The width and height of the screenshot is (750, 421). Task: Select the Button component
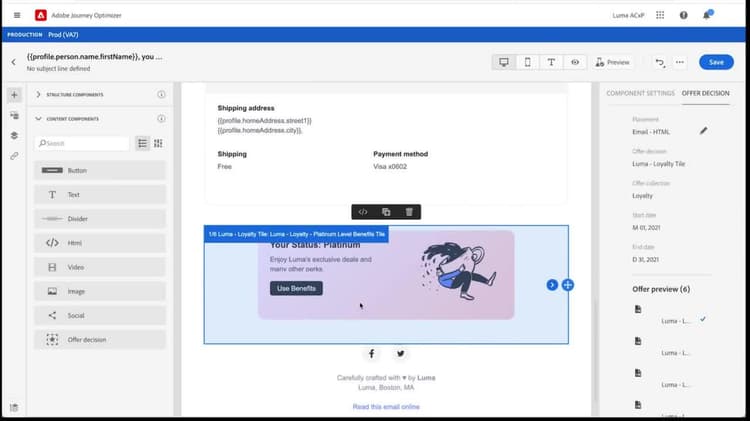click(100, 170)
